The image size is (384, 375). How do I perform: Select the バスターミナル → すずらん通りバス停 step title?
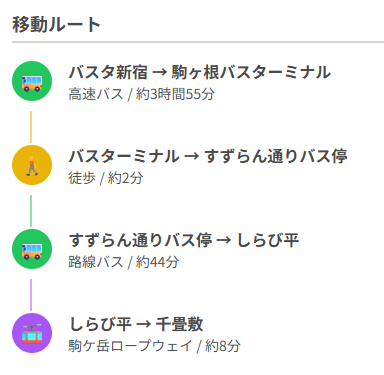(208, 156)
